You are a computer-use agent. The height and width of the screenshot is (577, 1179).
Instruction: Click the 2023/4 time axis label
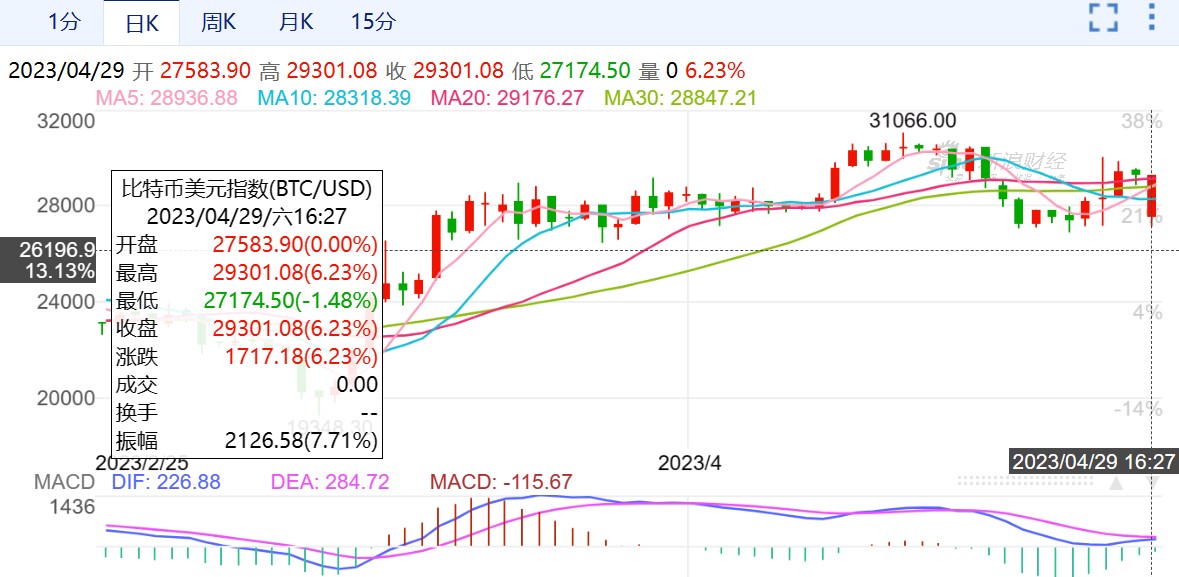click(x=688, y=463)
